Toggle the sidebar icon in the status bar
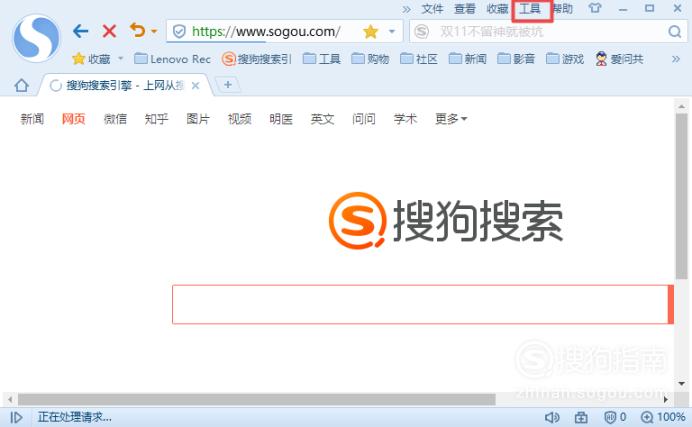Screen dimensions: 692x427 point(16,417)
